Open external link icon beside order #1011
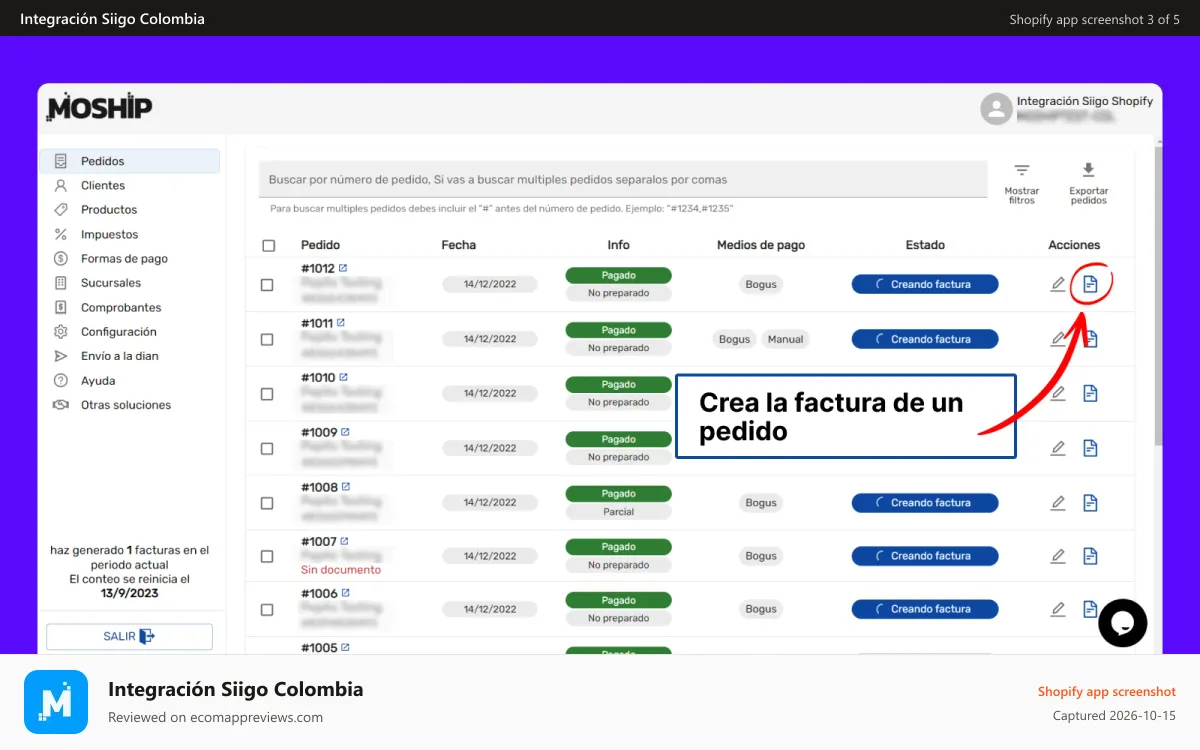Viewport: 1200px width, 750px height. [341, 323]
